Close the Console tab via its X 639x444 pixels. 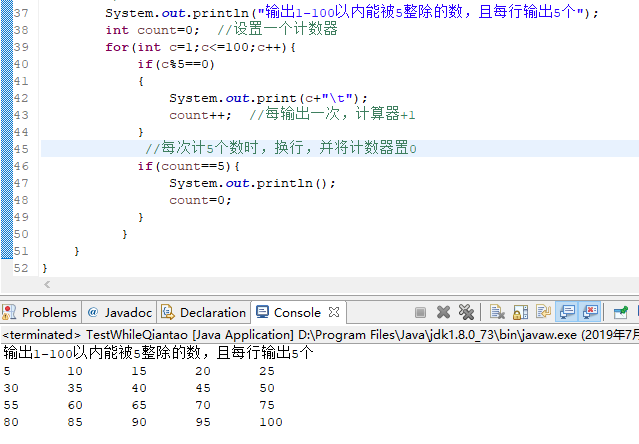(334, 312)
